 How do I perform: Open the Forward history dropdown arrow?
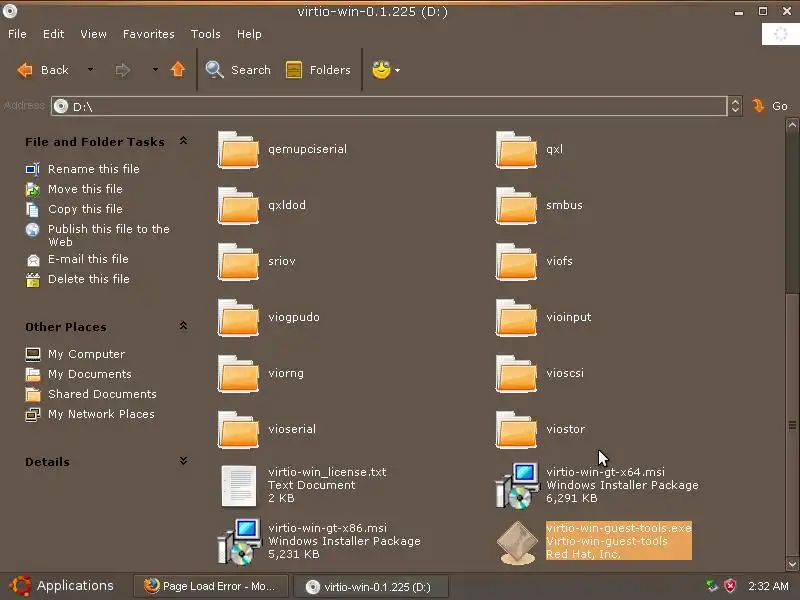pos(155,69)
